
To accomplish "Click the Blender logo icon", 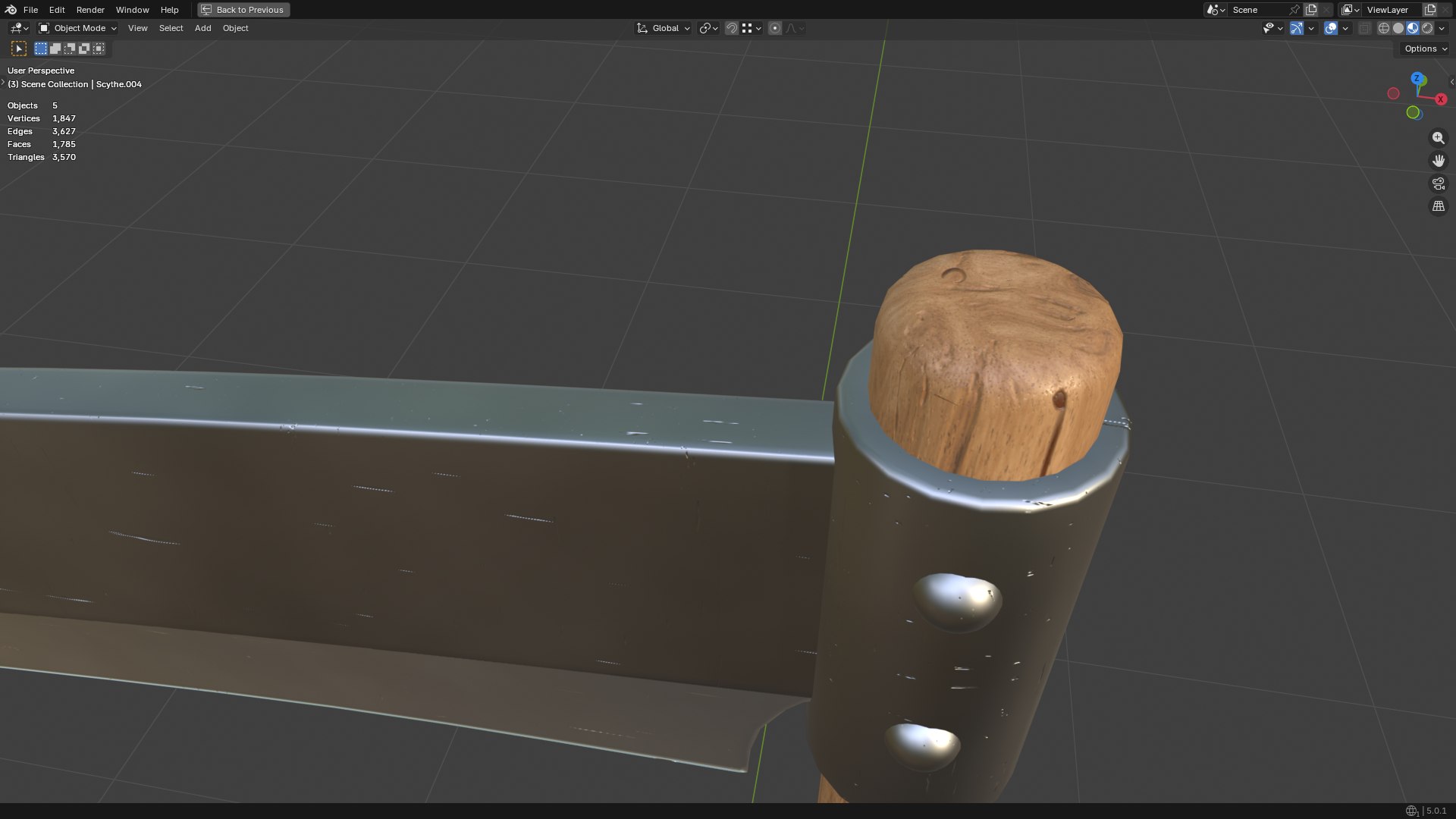I will [11, 10].
